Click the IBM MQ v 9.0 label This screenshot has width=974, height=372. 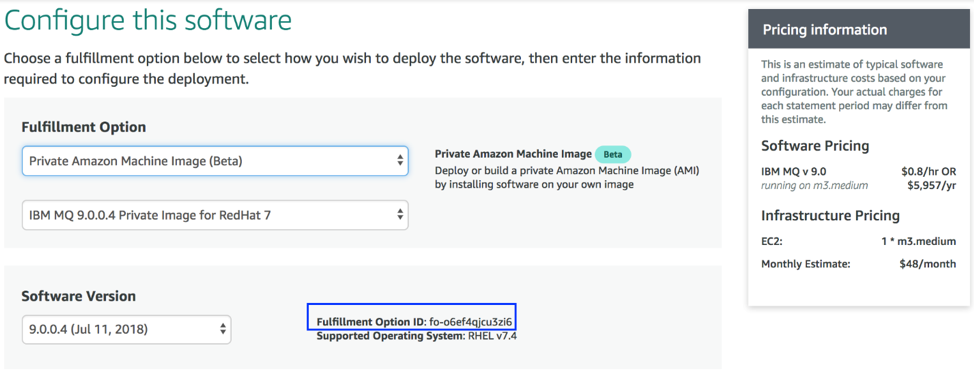(x=794, y=171)
